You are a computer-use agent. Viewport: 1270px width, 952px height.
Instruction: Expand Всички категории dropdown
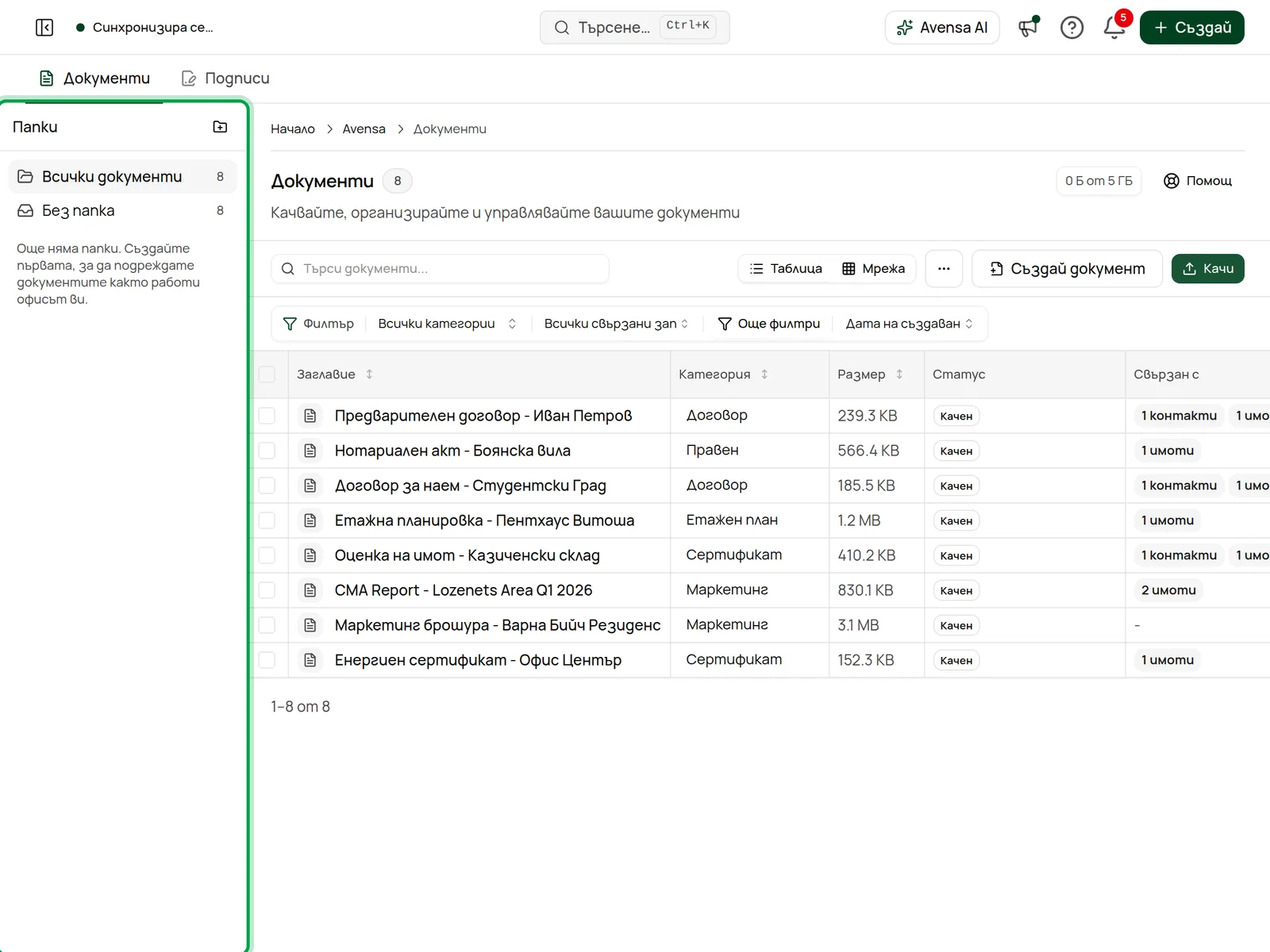(448, 324)
